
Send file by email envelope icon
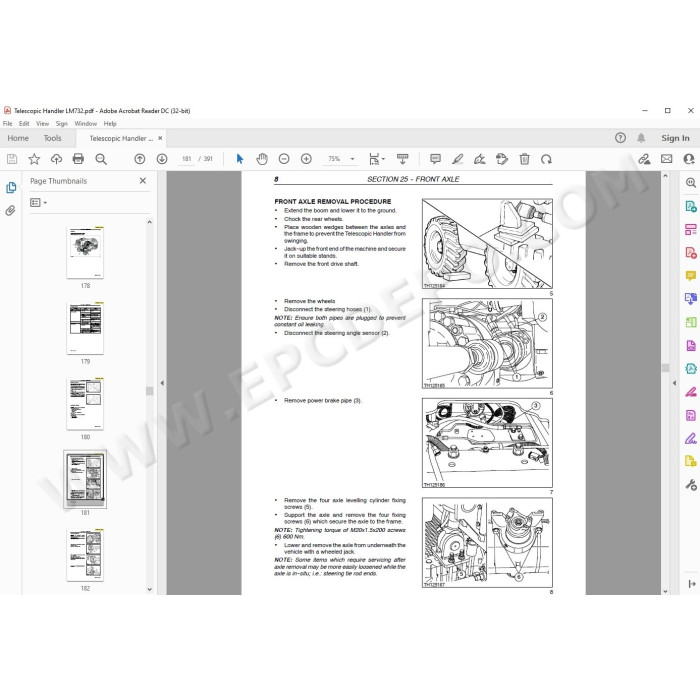click(x=667, y=159)
